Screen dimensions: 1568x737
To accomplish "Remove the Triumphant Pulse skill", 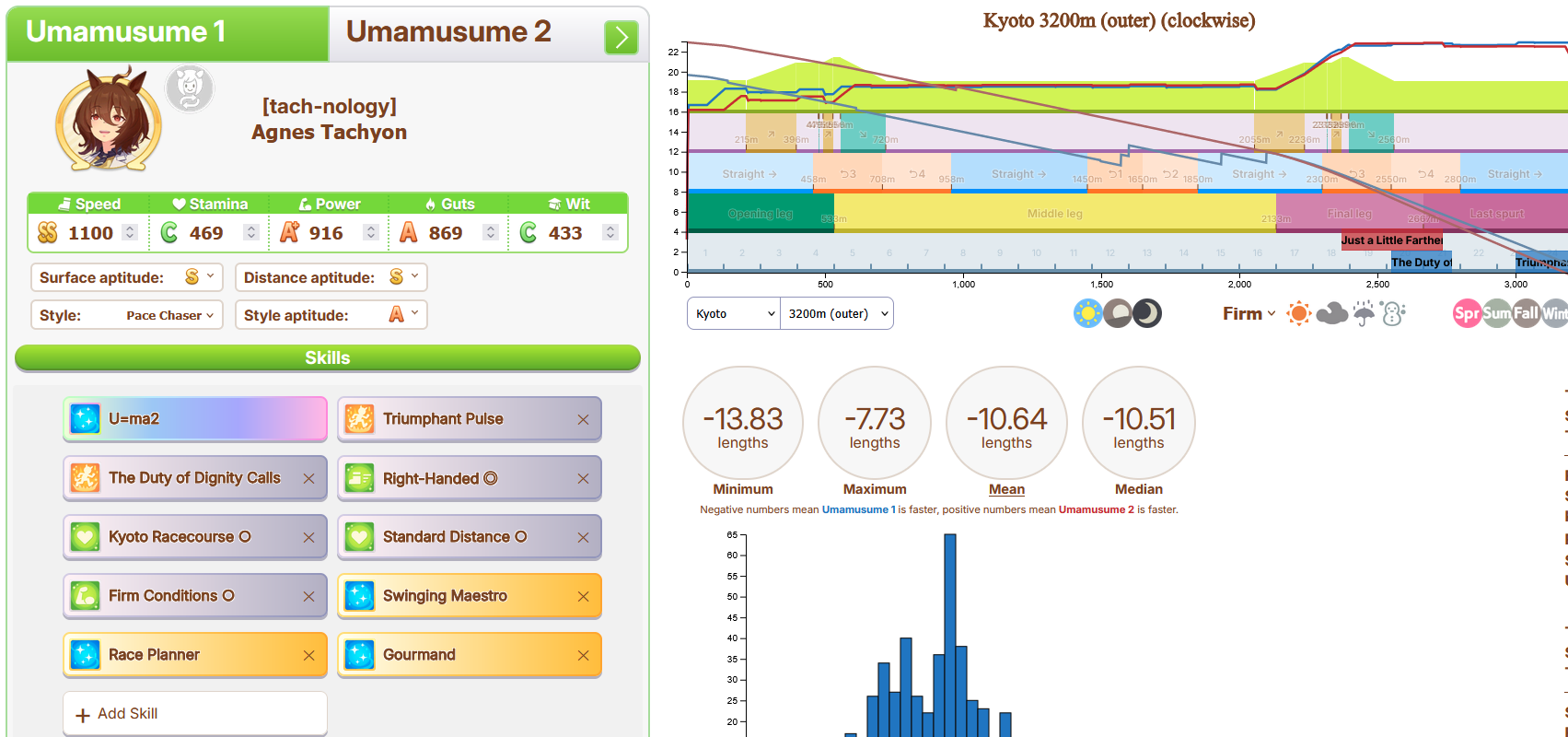I will coord(583,420).
